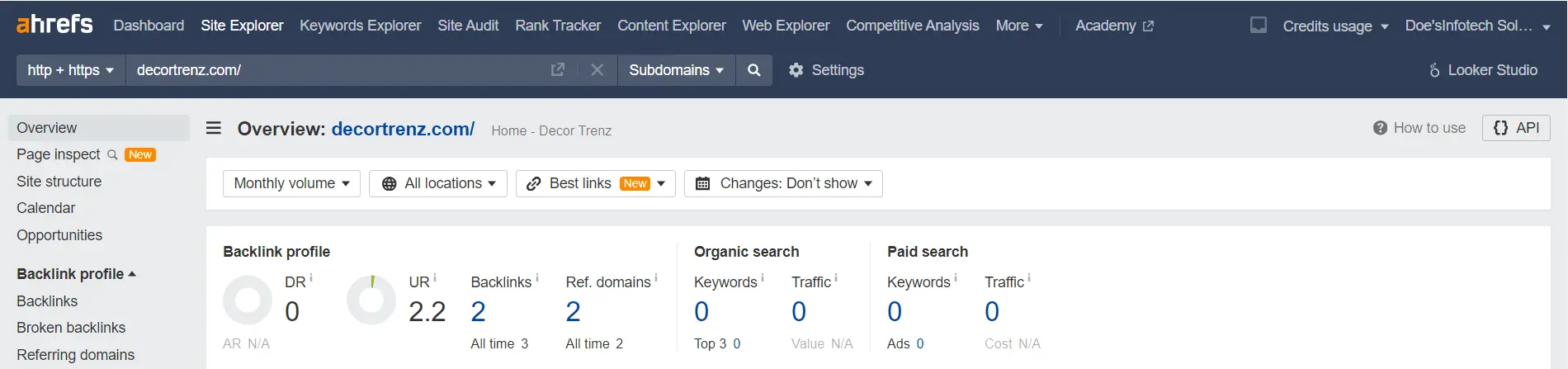Click Ads value 0
The height and width of the screenshot is (369, 1568).
(920, 343)
